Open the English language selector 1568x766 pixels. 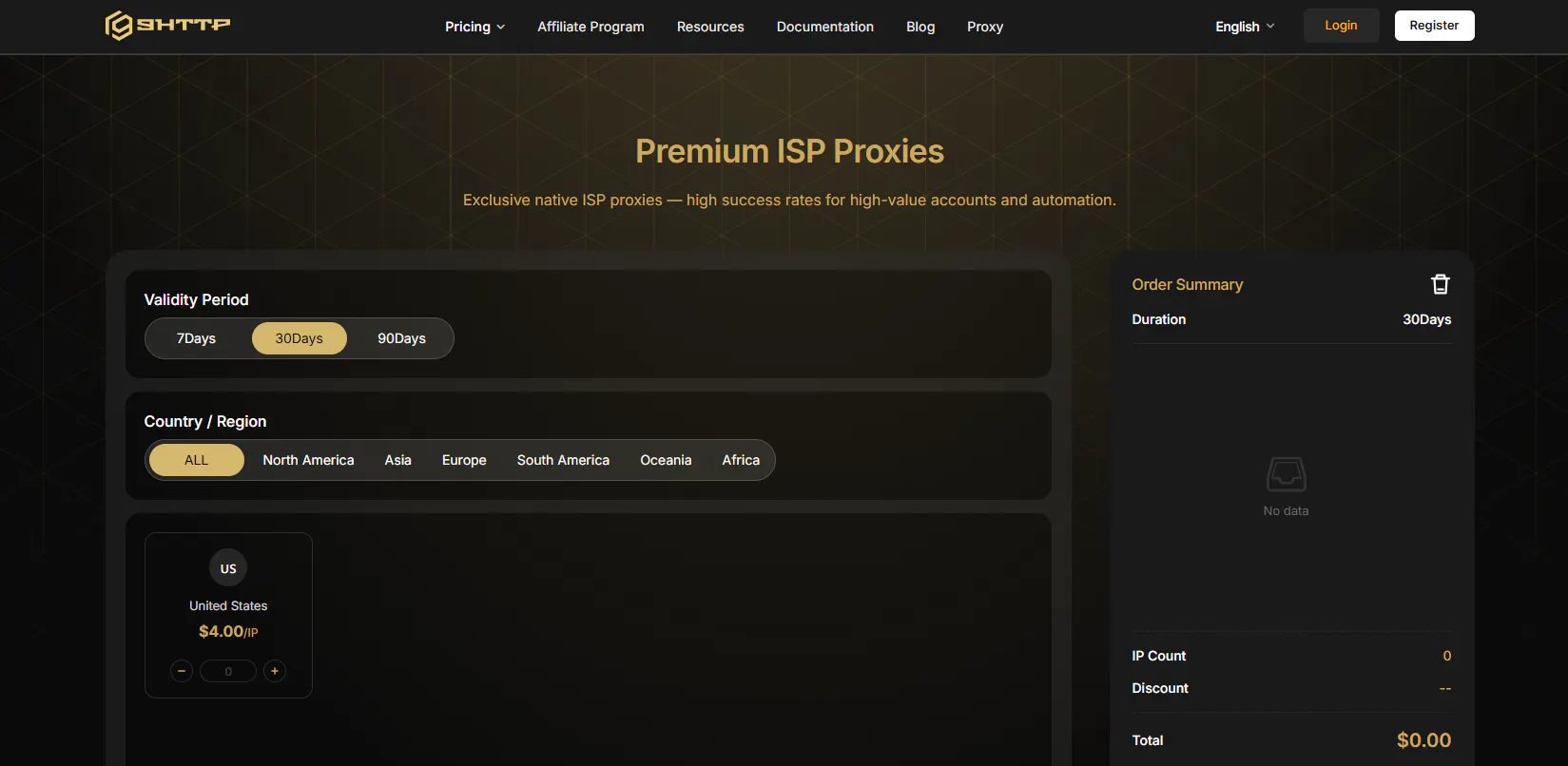(1245, 27)
